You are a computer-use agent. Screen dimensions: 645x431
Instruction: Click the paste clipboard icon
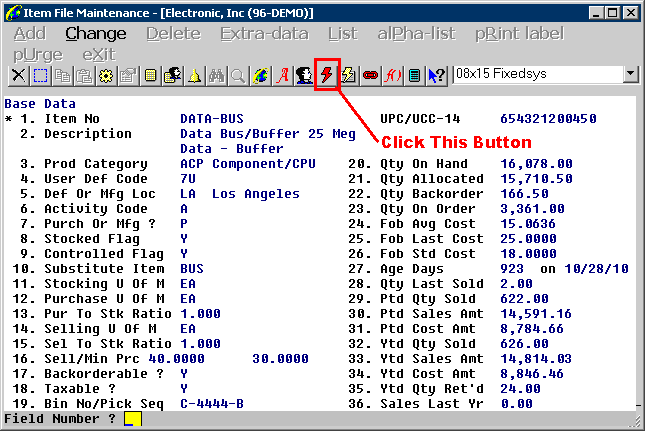point(84,76)
